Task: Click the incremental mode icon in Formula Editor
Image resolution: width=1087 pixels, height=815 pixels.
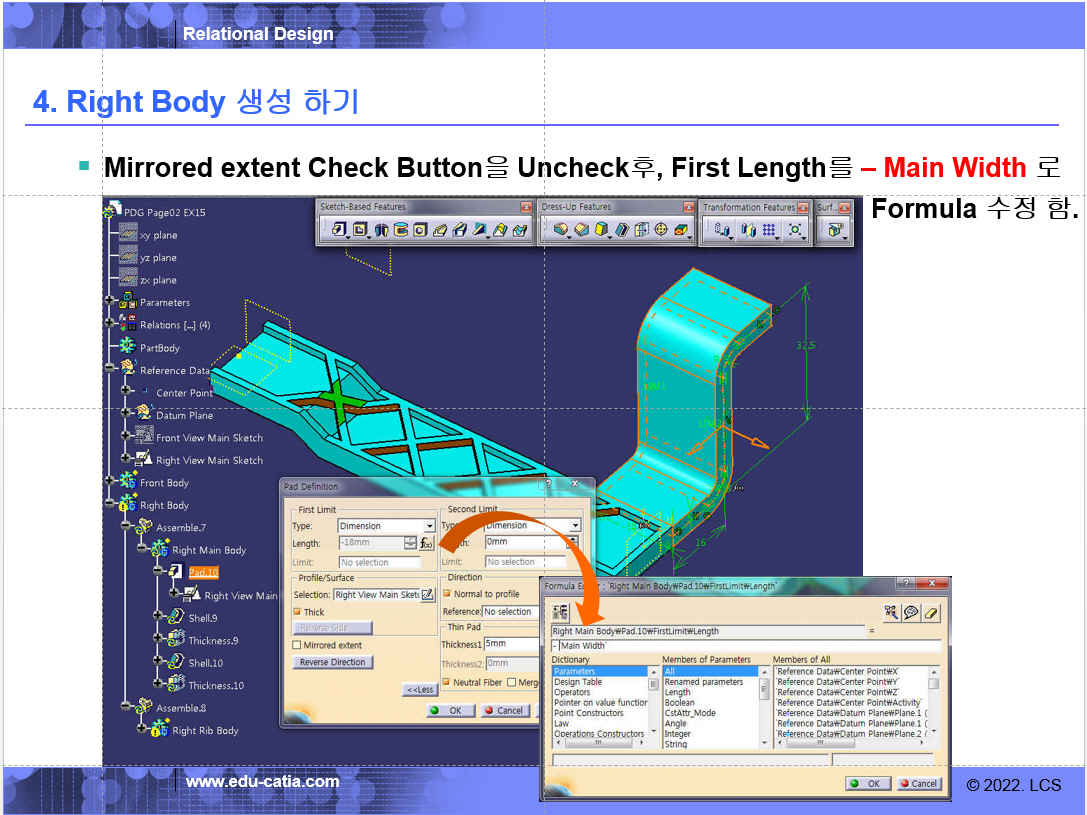Action: click(561, 612)
